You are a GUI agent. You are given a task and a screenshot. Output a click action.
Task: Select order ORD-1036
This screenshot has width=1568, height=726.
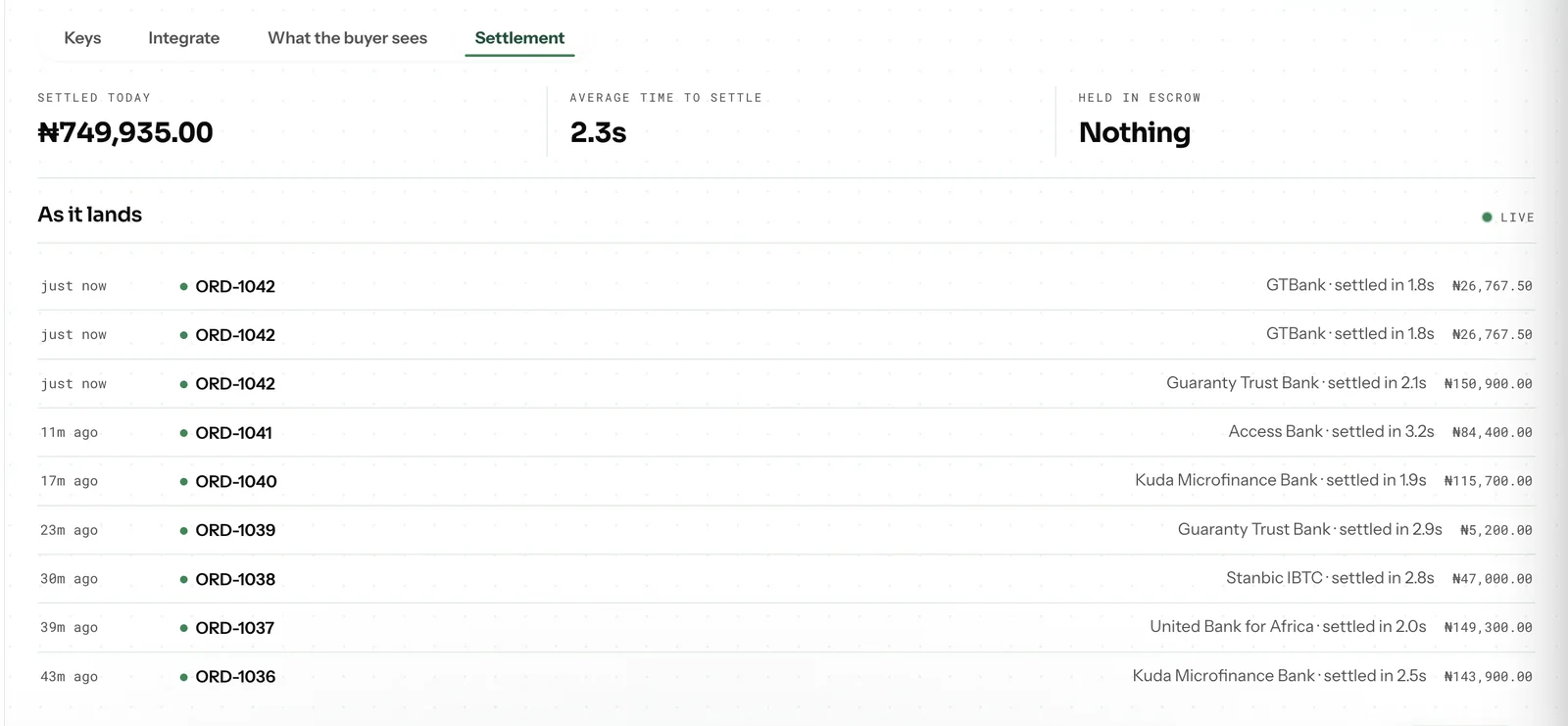pyautogui.click(x=235, y=677)
